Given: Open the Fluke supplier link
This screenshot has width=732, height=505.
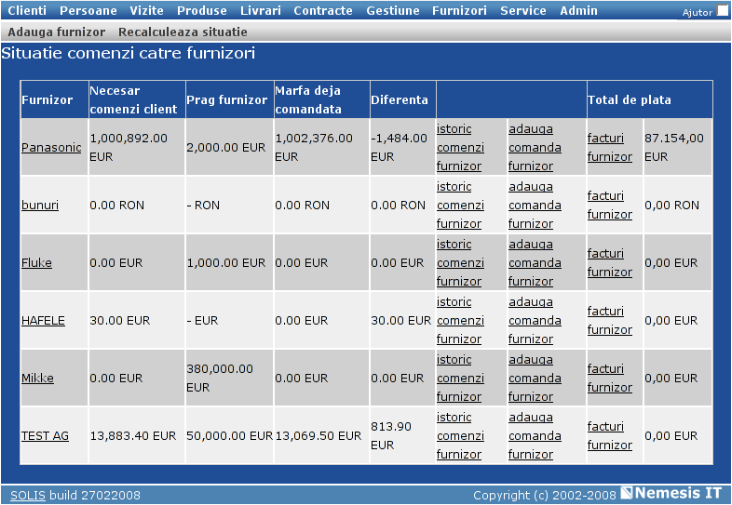Looking at the screenshot, I should pos(36,263).
